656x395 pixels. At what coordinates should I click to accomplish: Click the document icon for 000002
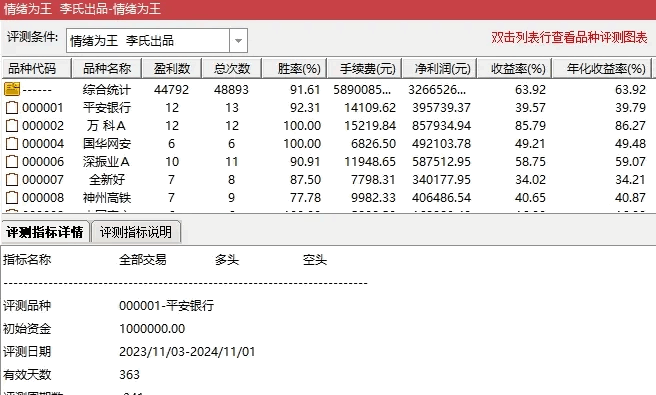click(x=12, y=126)
